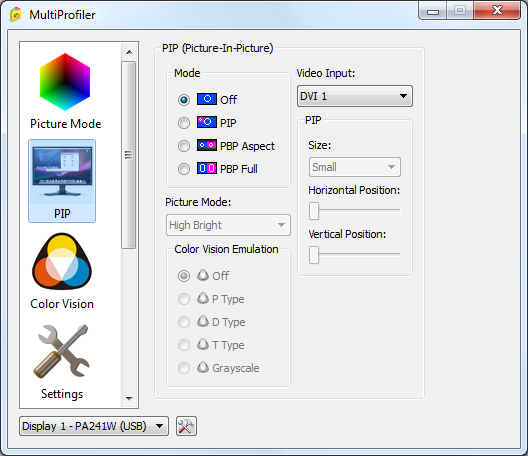Image resolution: width=528 pixels, height=456 pixels.
Task: Select the PBP Full radio button
Action: tap(184, 169)
